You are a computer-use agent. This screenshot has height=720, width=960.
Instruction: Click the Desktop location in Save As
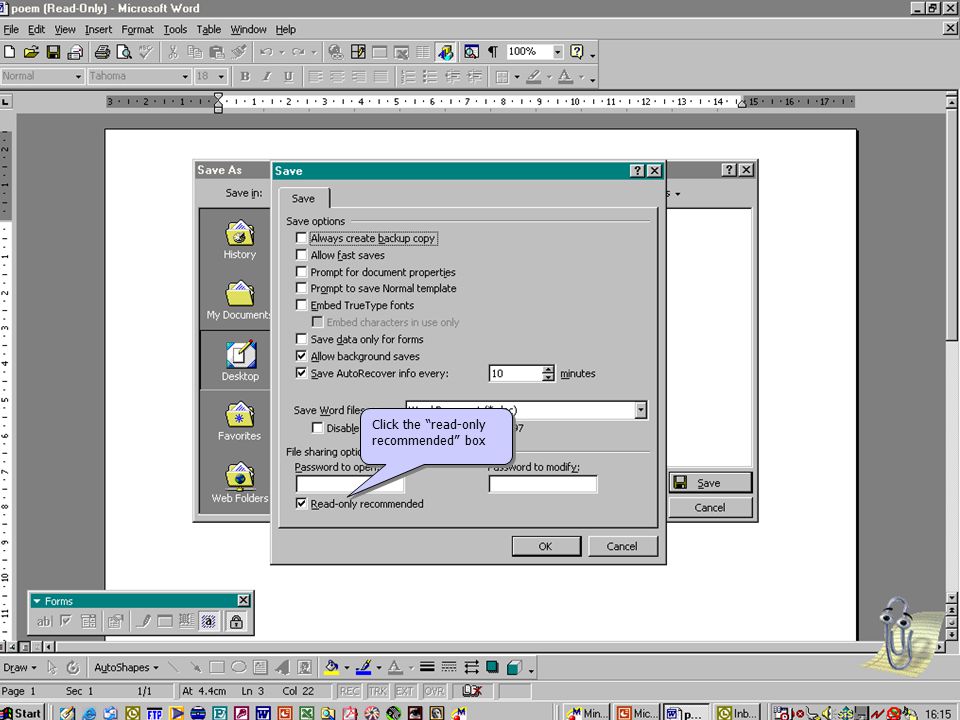[240, 361]
